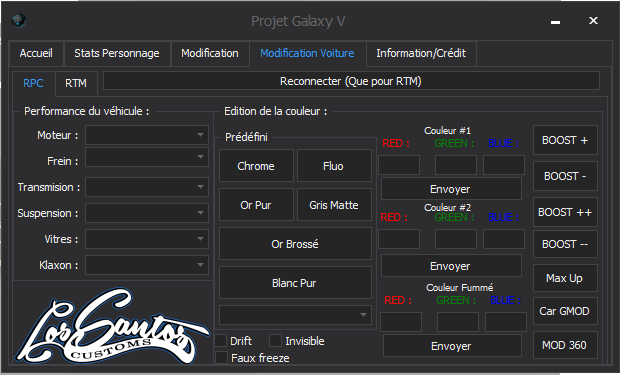
Task: Click Envoyer under Couleur #2
Action: (x=451, y=266)
